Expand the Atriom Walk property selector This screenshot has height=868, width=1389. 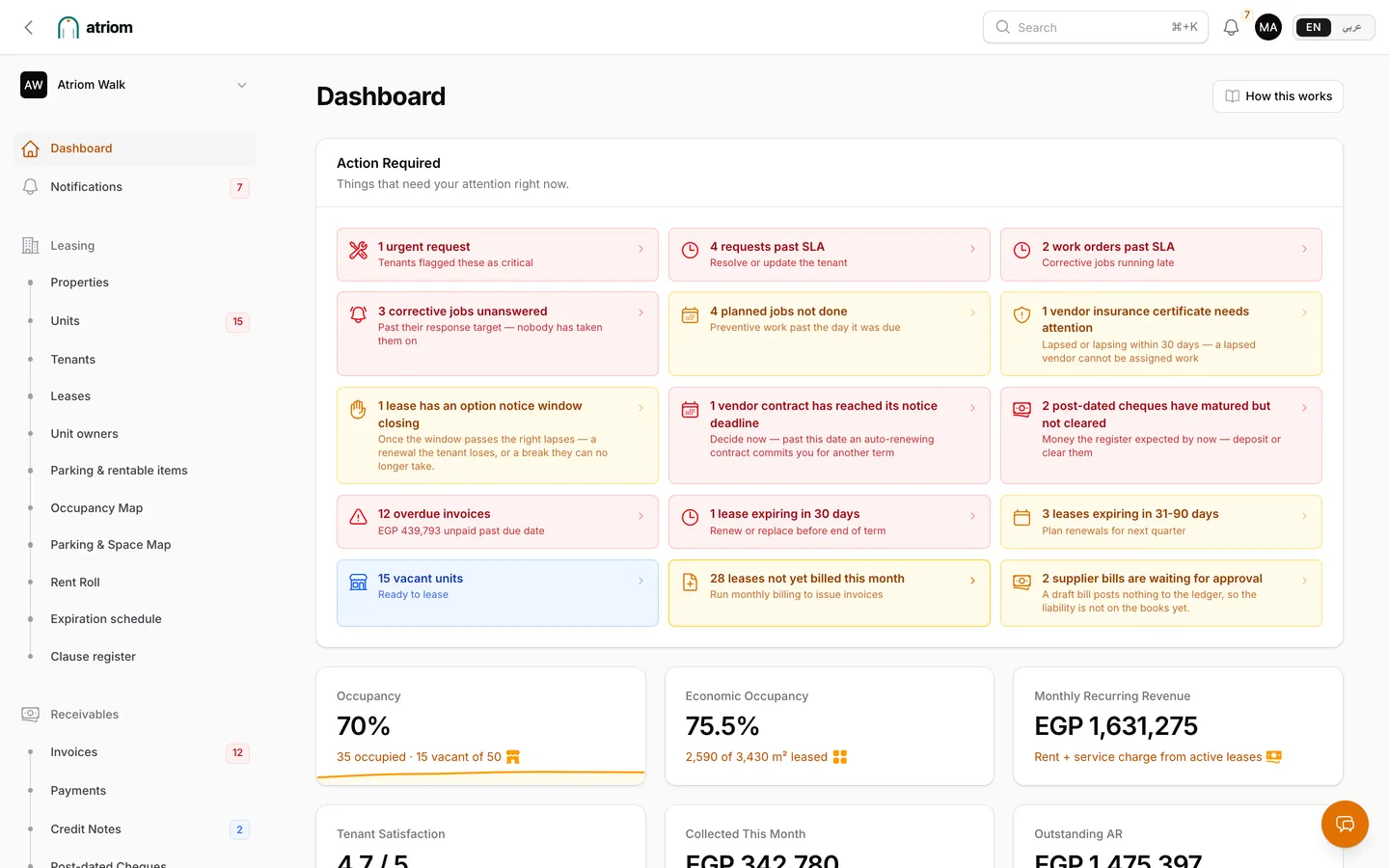(135, 85)
